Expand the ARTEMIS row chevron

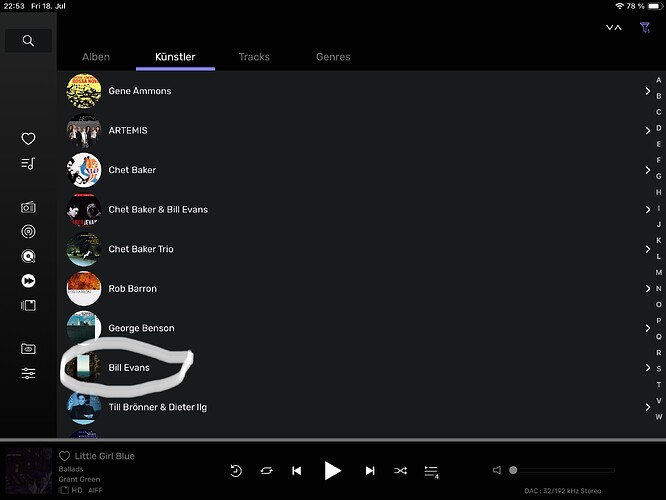point(647,130)
